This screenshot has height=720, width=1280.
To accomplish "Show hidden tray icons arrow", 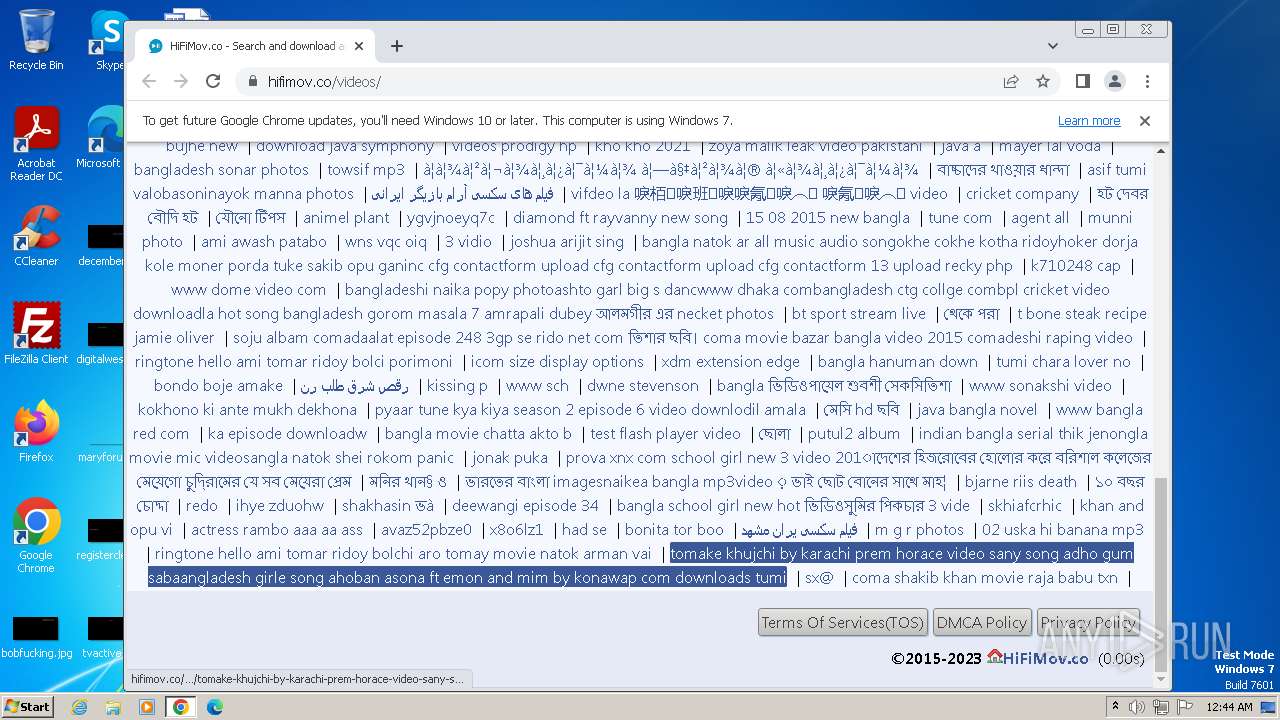I will (x=1116, y=707).
